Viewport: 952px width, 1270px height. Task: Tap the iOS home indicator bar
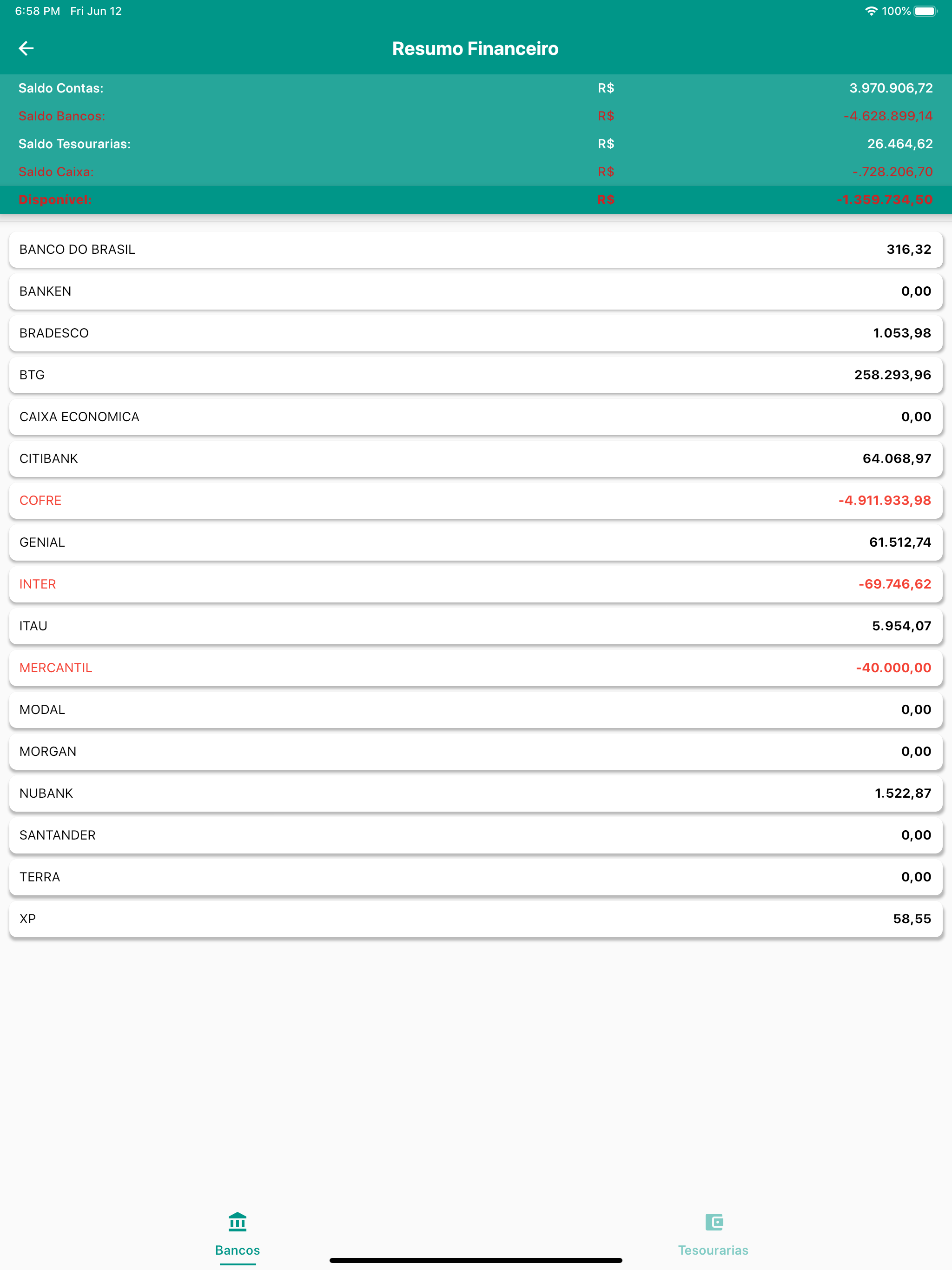[x=476, y=1260]
